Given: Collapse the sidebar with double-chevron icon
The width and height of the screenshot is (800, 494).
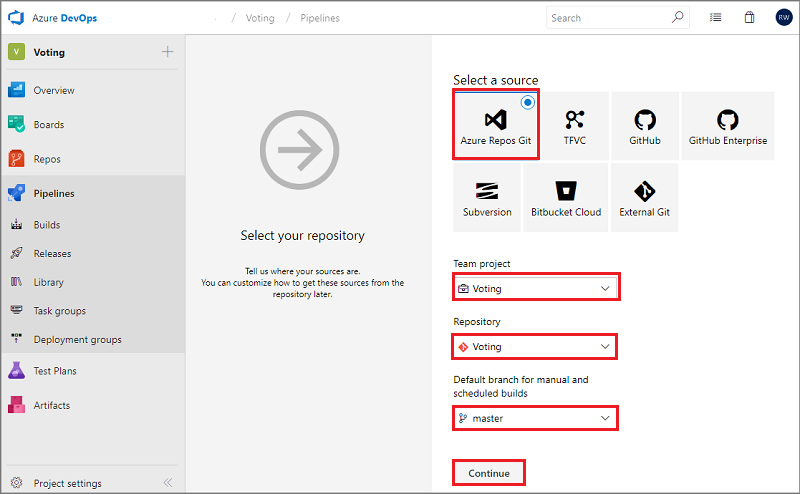Looking at the screenshot, I should [168, 482].
